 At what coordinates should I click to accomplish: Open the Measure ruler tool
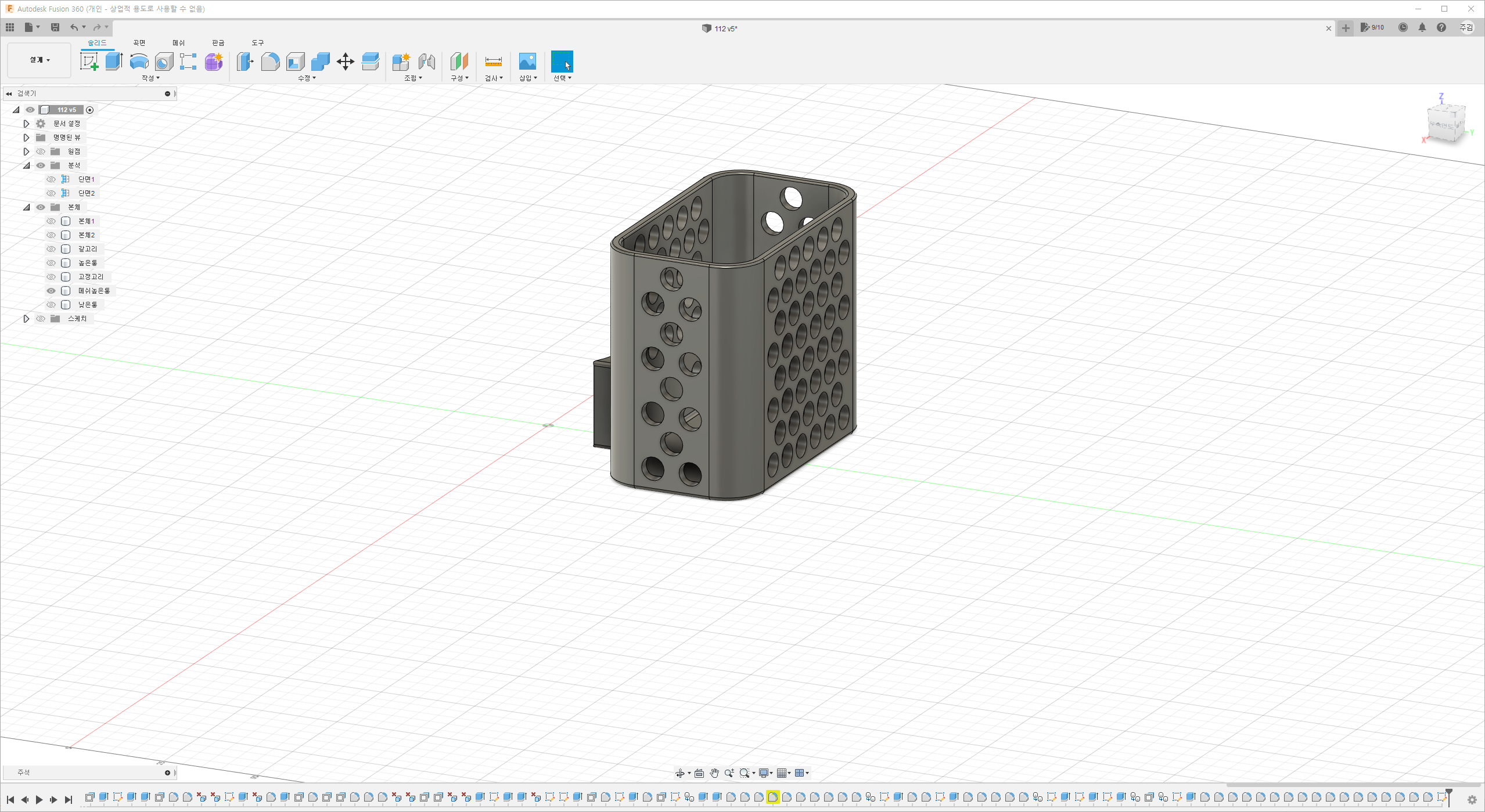[x=493, y=61]
